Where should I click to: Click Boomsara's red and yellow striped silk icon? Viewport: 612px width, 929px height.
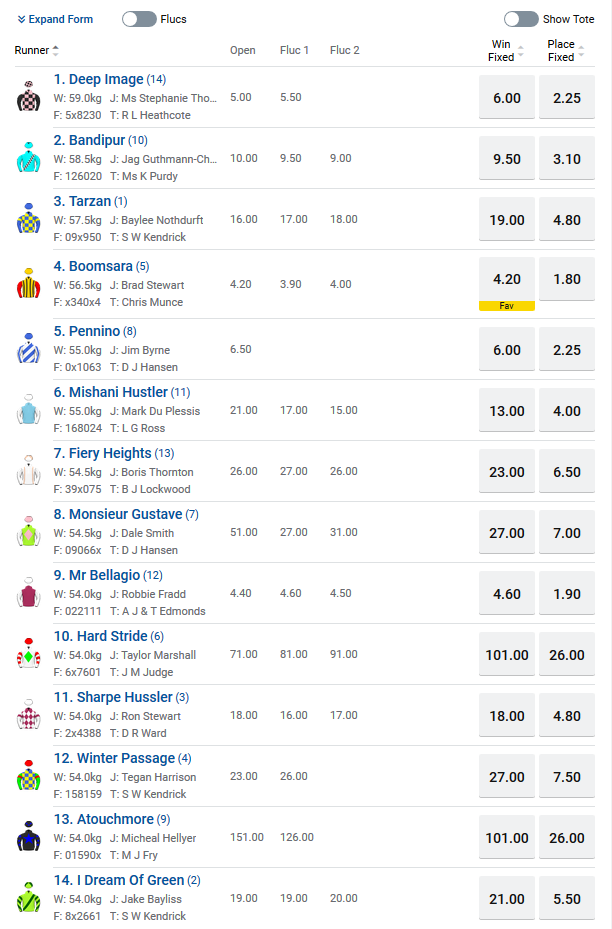28,283
